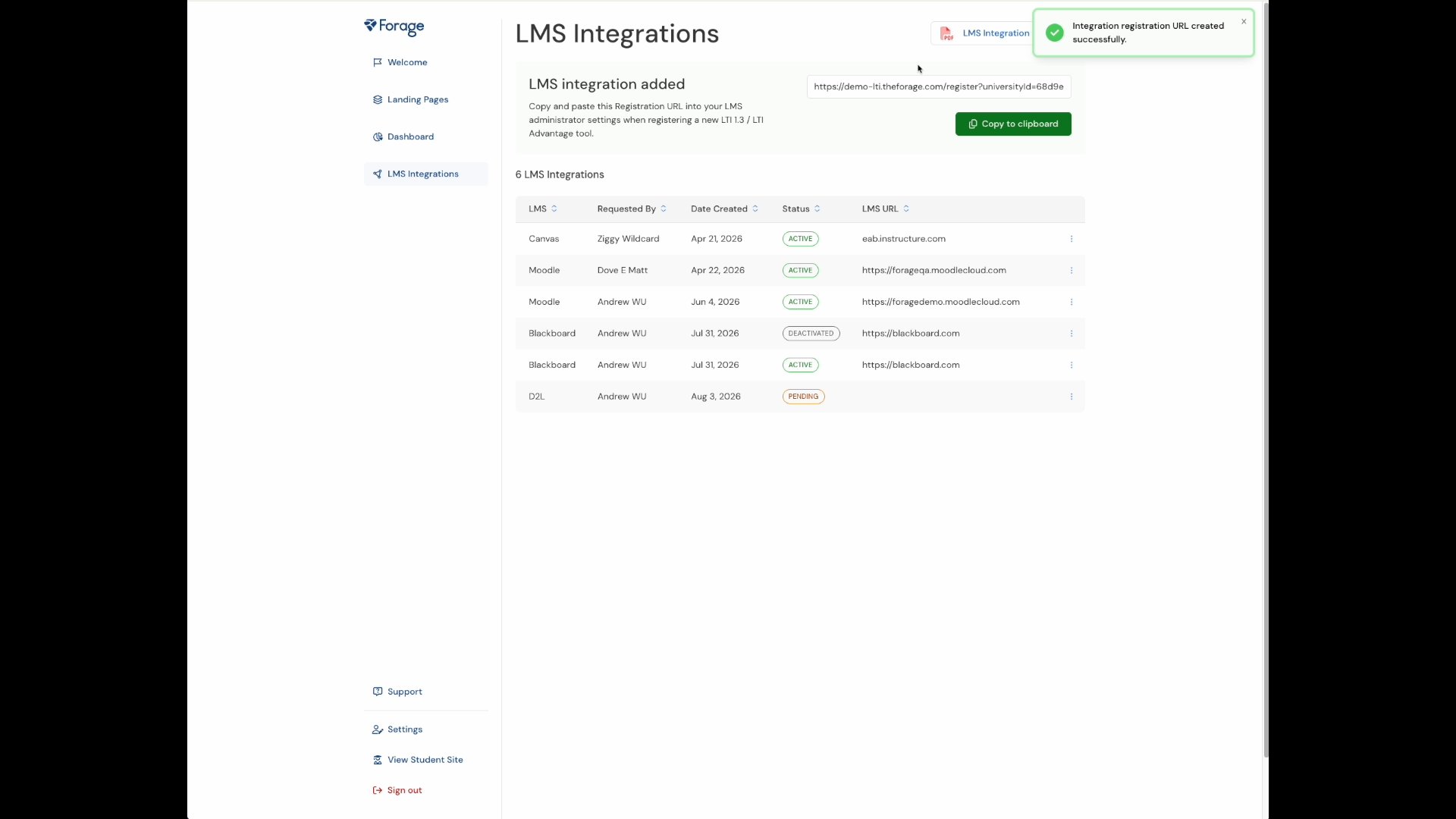Viewport: 1456px width, 819px height.
Task: Click https://forageqa.moodlecloud.com cell
Action: tap(934, 271)
